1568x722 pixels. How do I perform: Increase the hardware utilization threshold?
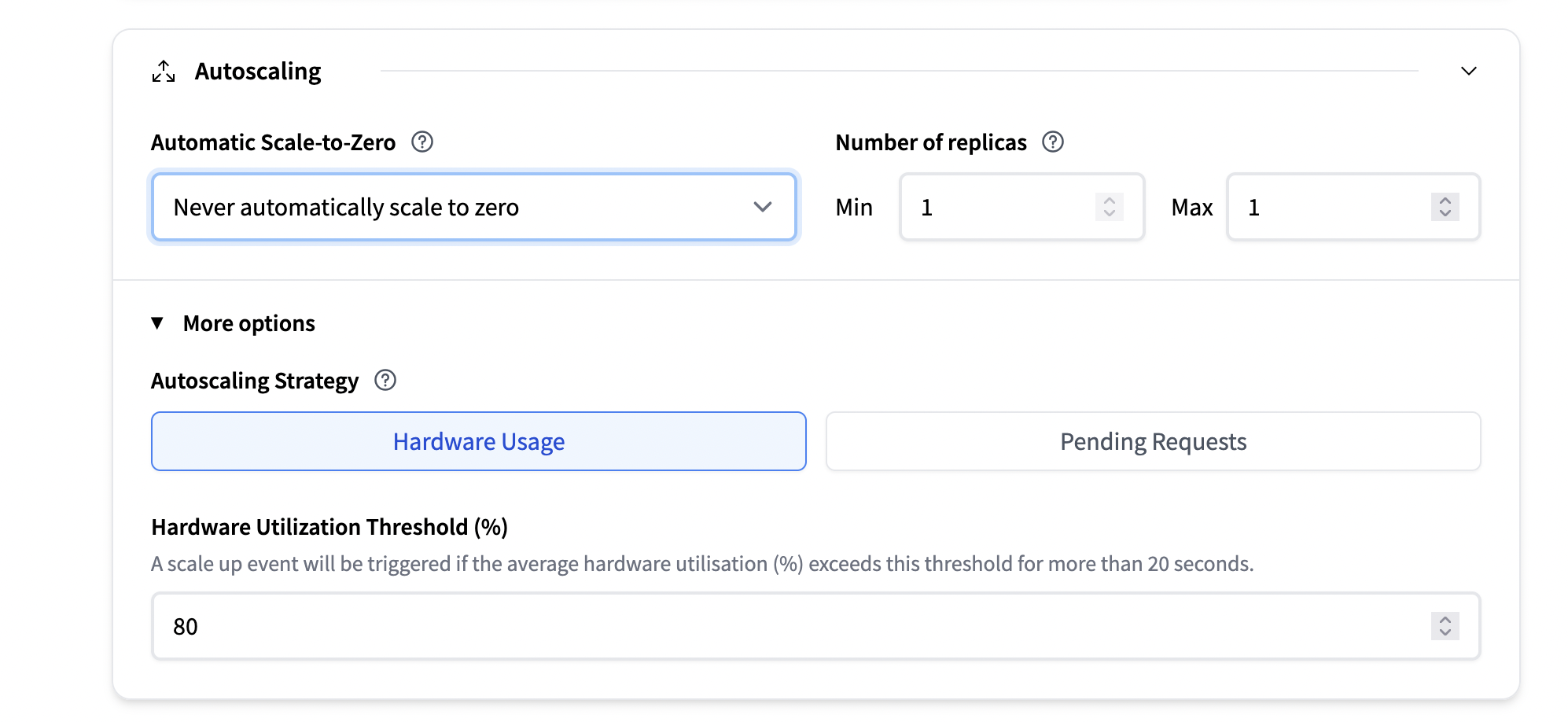(1445, 620)
